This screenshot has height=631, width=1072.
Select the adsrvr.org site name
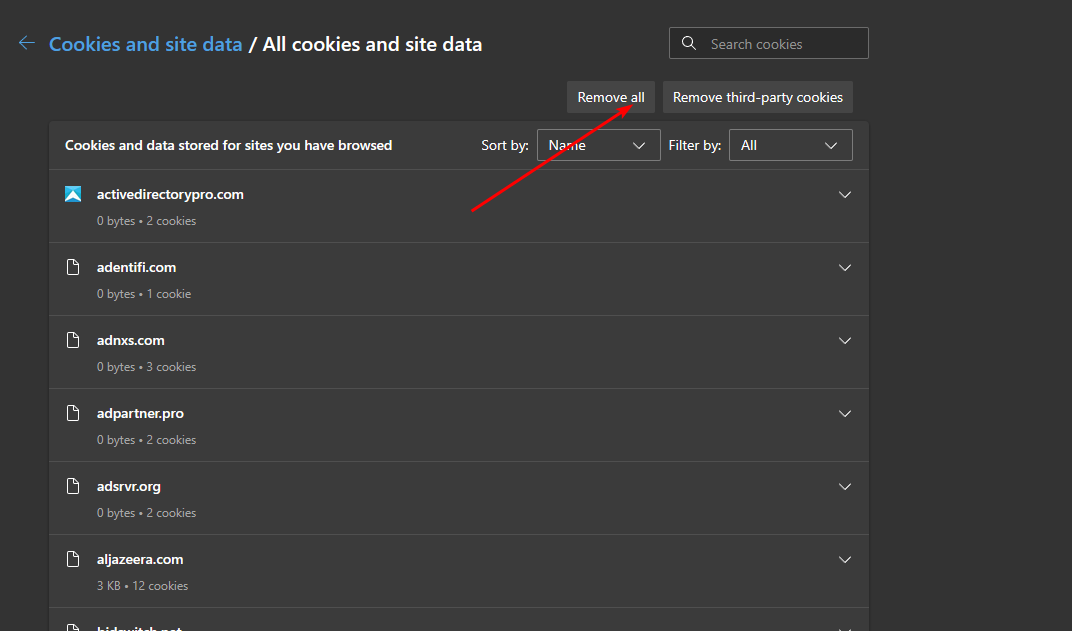[x=129, y=487]
